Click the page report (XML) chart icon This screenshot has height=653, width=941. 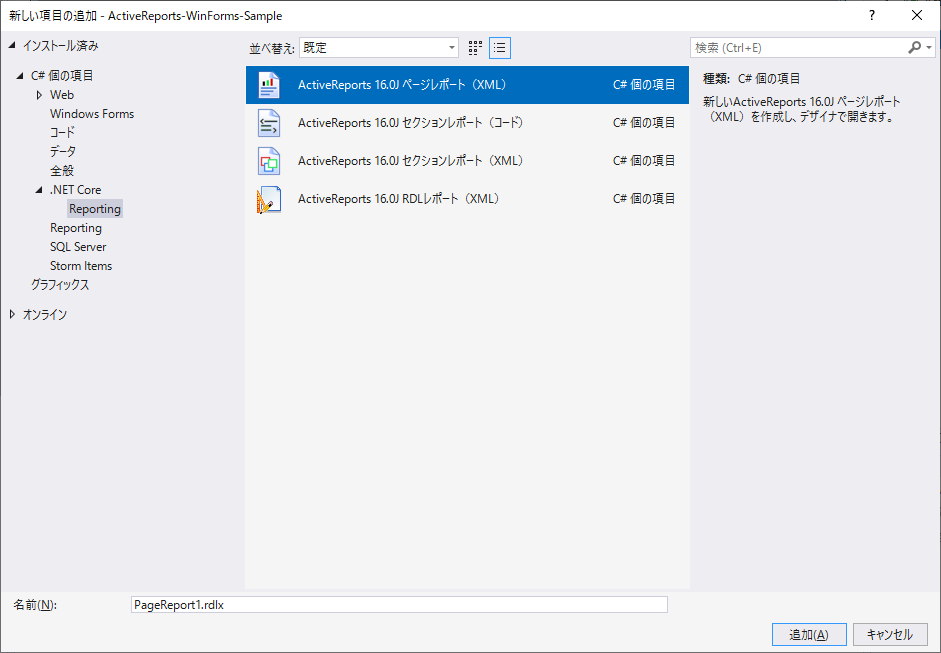269,85
